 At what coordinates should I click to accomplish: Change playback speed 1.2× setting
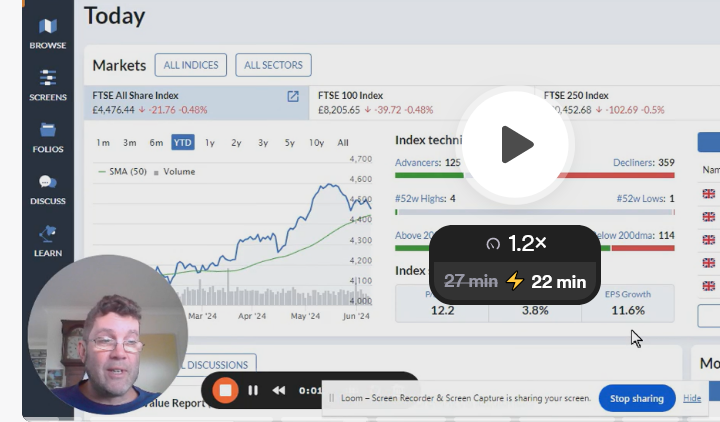coord(515,243)
